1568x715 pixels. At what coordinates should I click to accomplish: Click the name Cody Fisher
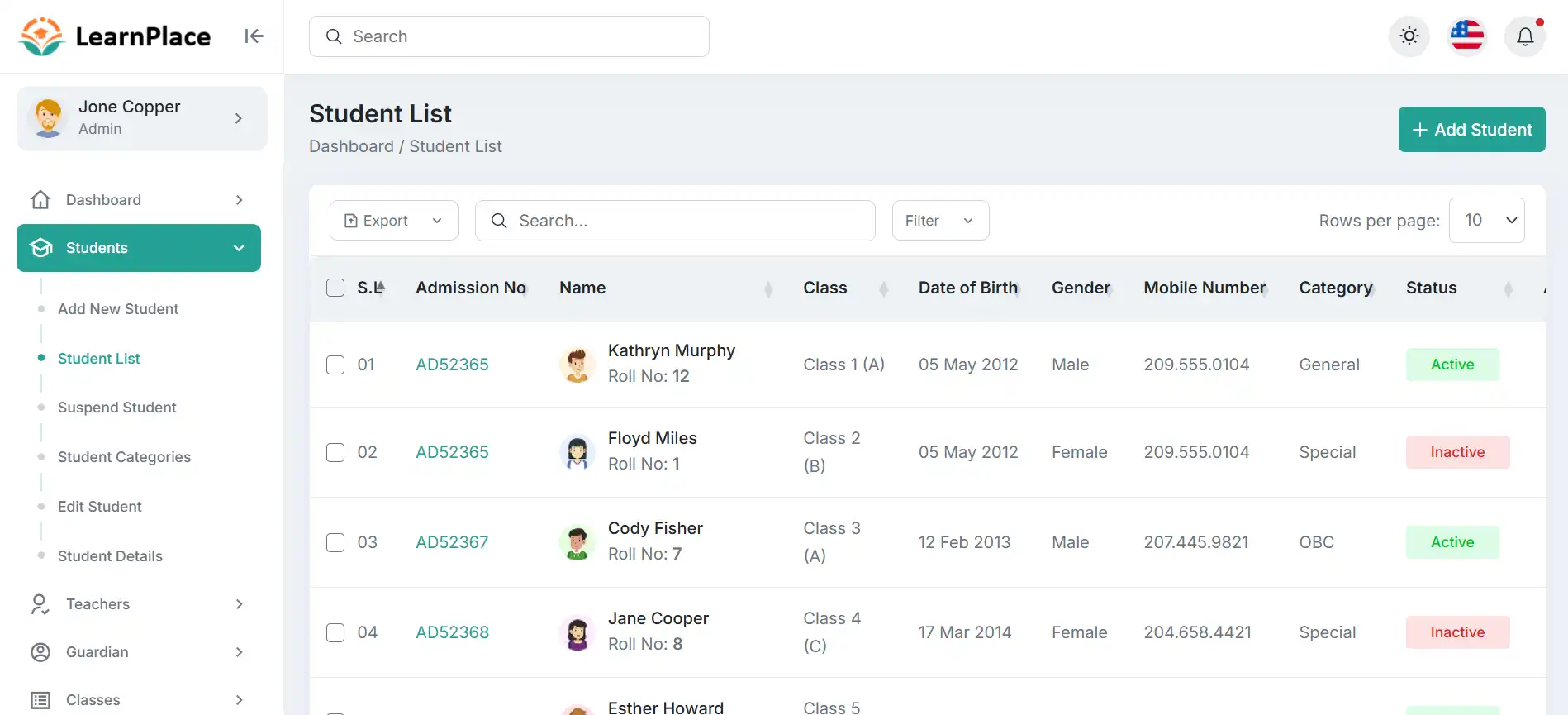pos(655,528)
